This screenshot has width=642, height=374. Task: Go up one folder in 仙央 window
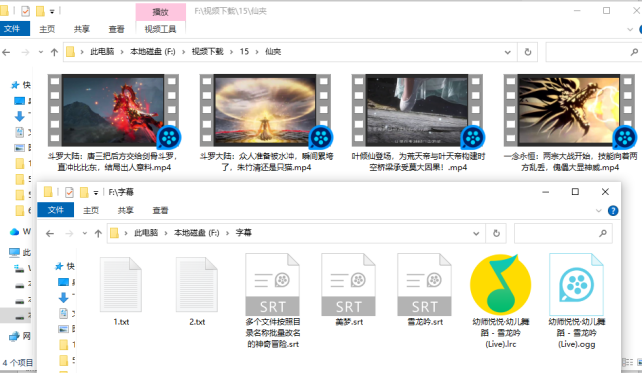(x=54, y=52)
